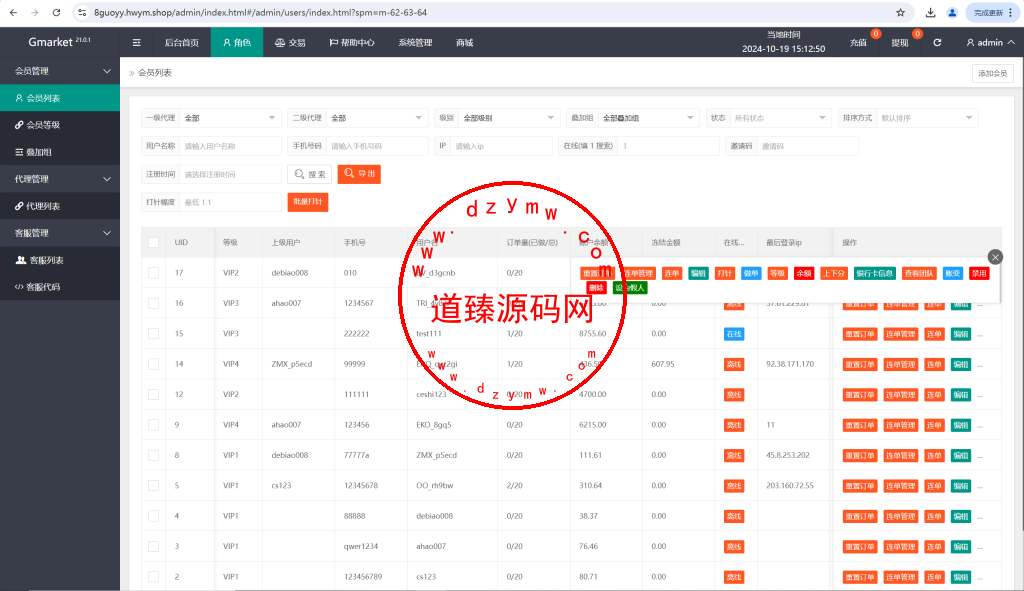Toggle the sidebar collapse hamburger icon
The image size is (1024, 591).
pyautogui.click(x=136, y=42)
